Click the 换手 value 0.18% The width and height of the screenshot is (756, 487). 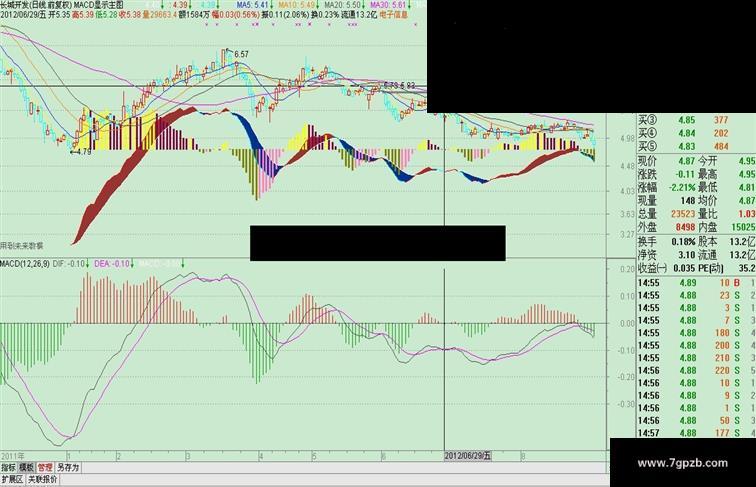(683, 242)
